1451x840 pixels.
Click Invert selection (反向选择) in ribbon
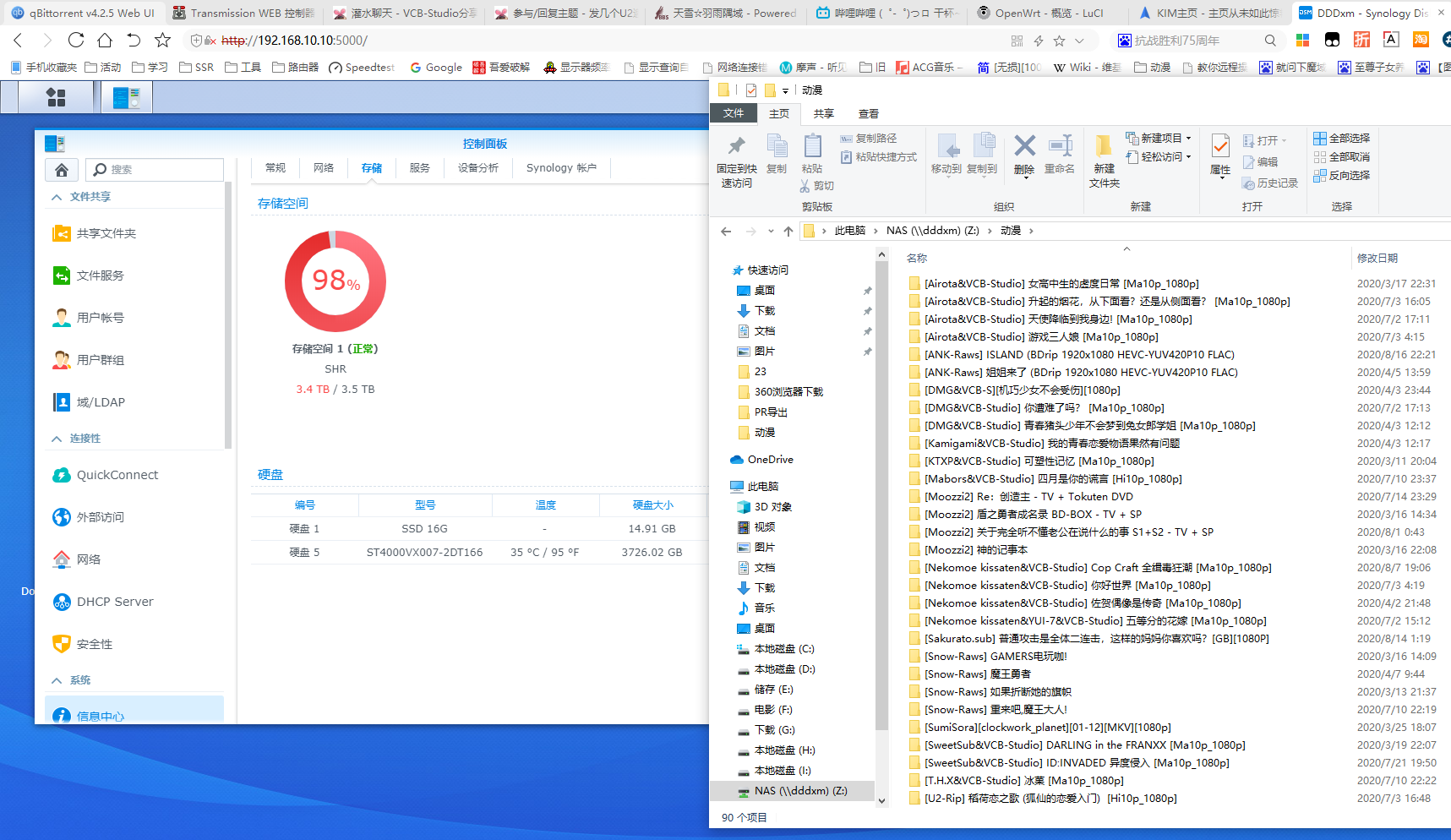1342,176
